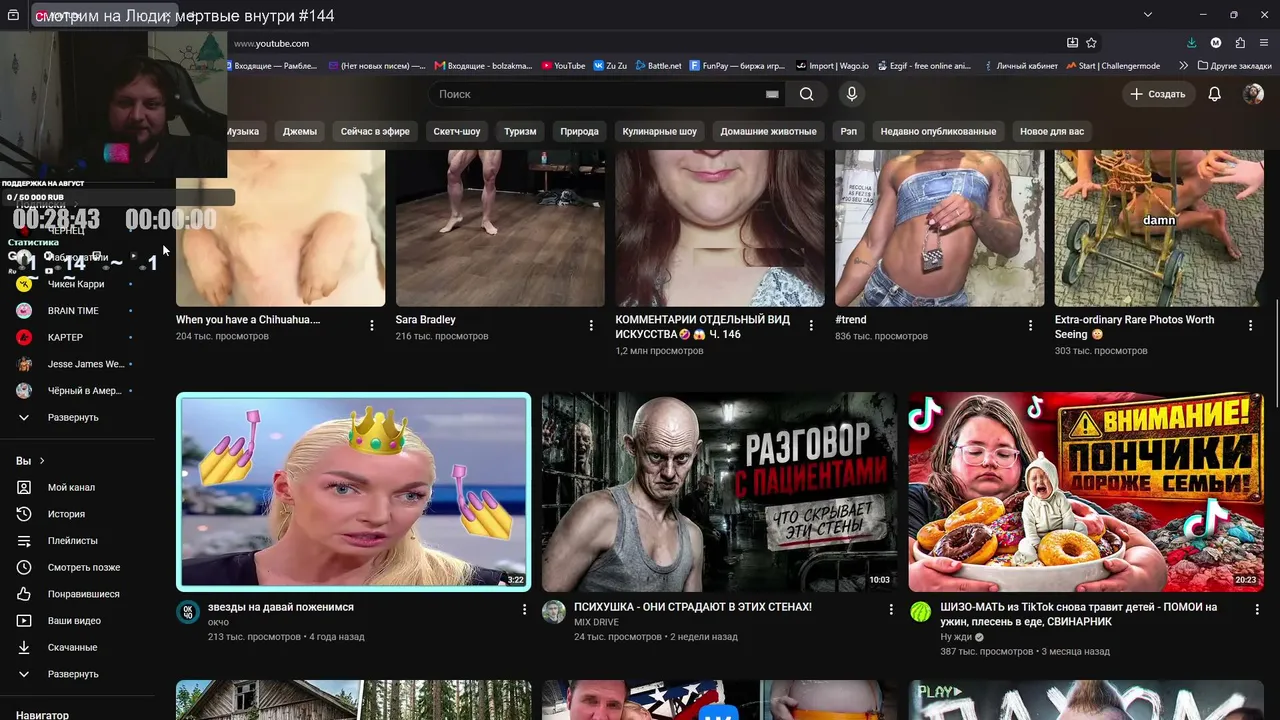The height and width of the screenshot is (720, 1280).
Task: Open YouTube notifications bell
Action: coord(1214,94)
